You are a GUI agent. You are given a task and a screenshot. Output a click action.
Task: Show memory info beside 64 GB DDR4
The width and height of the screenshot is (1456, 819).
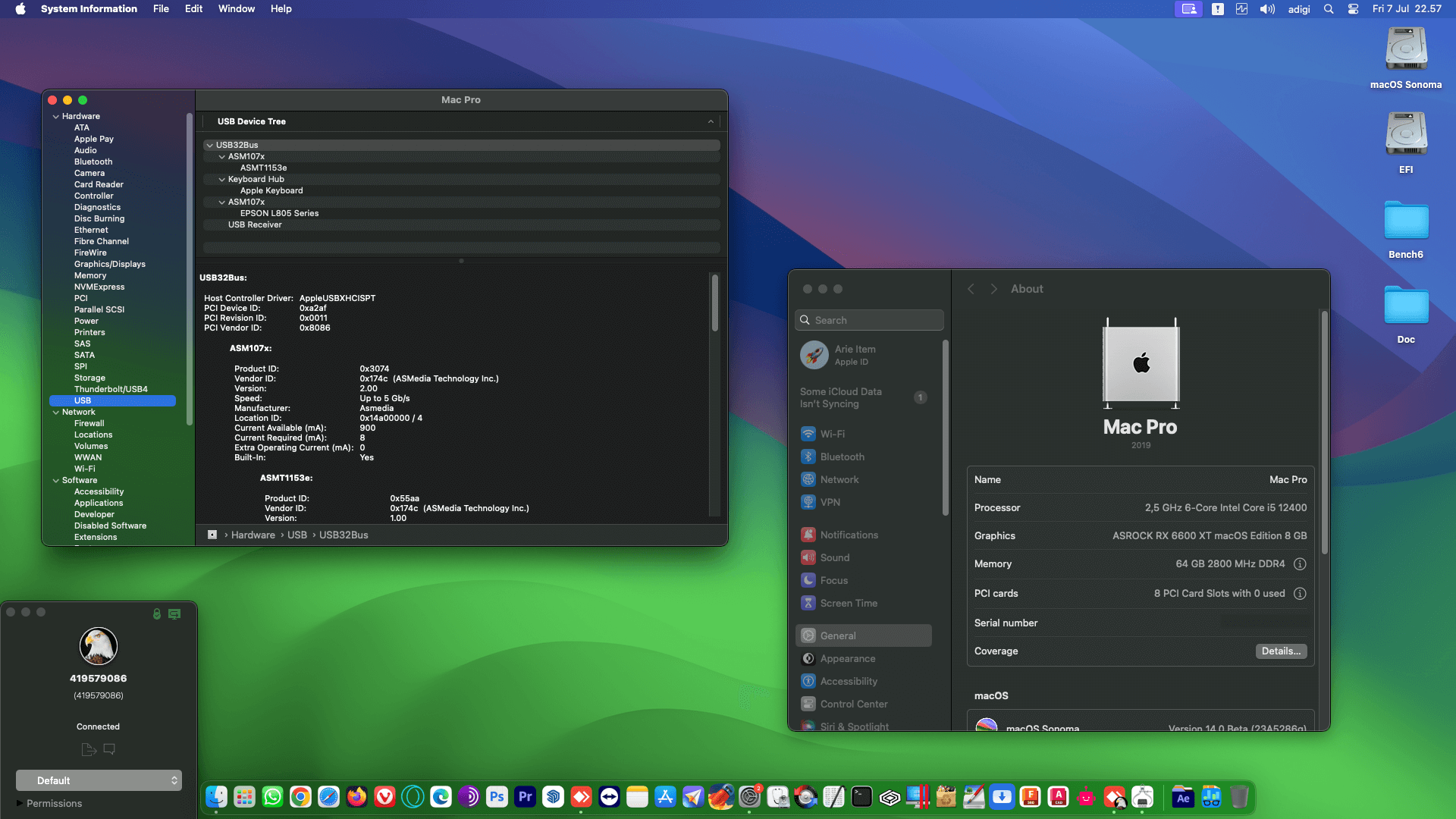[x=1300, y=564]
